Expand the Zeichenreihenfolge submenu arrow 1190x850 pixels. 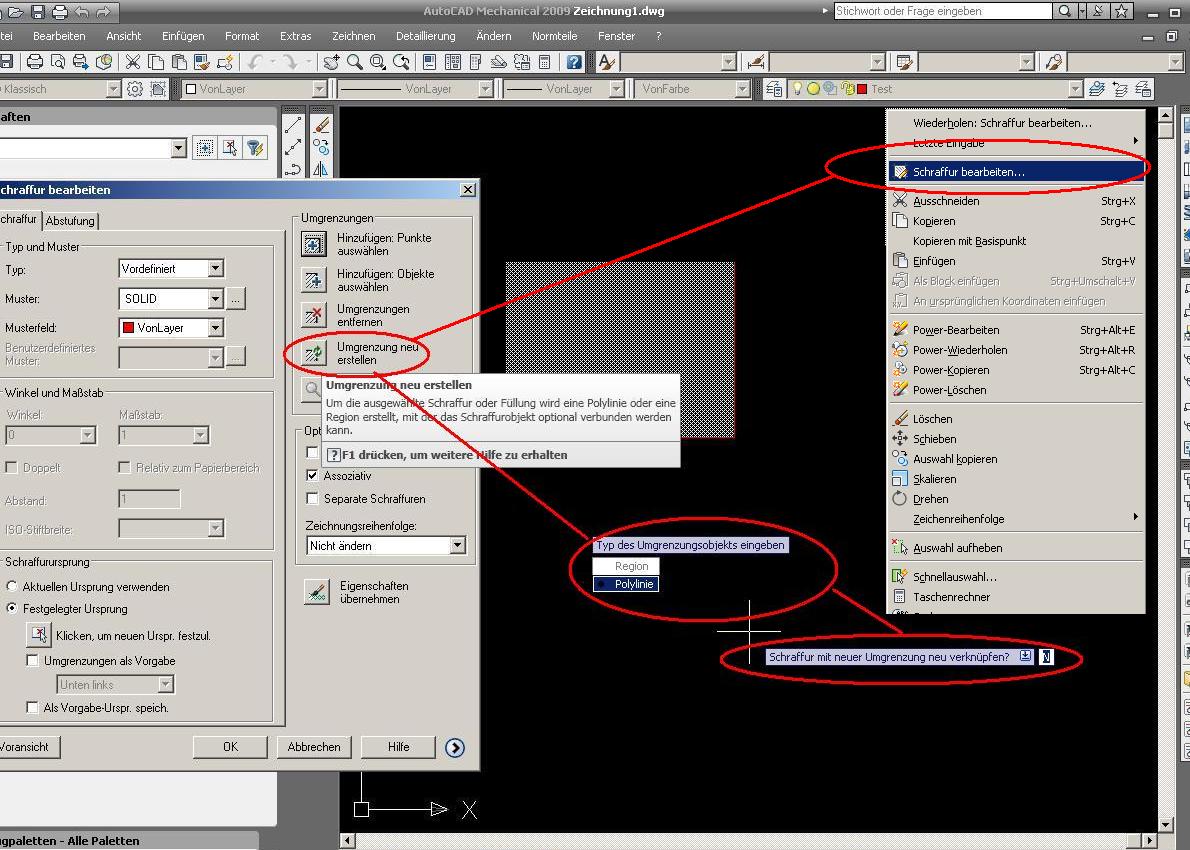pyautogui.click(x=1135, y=517)
